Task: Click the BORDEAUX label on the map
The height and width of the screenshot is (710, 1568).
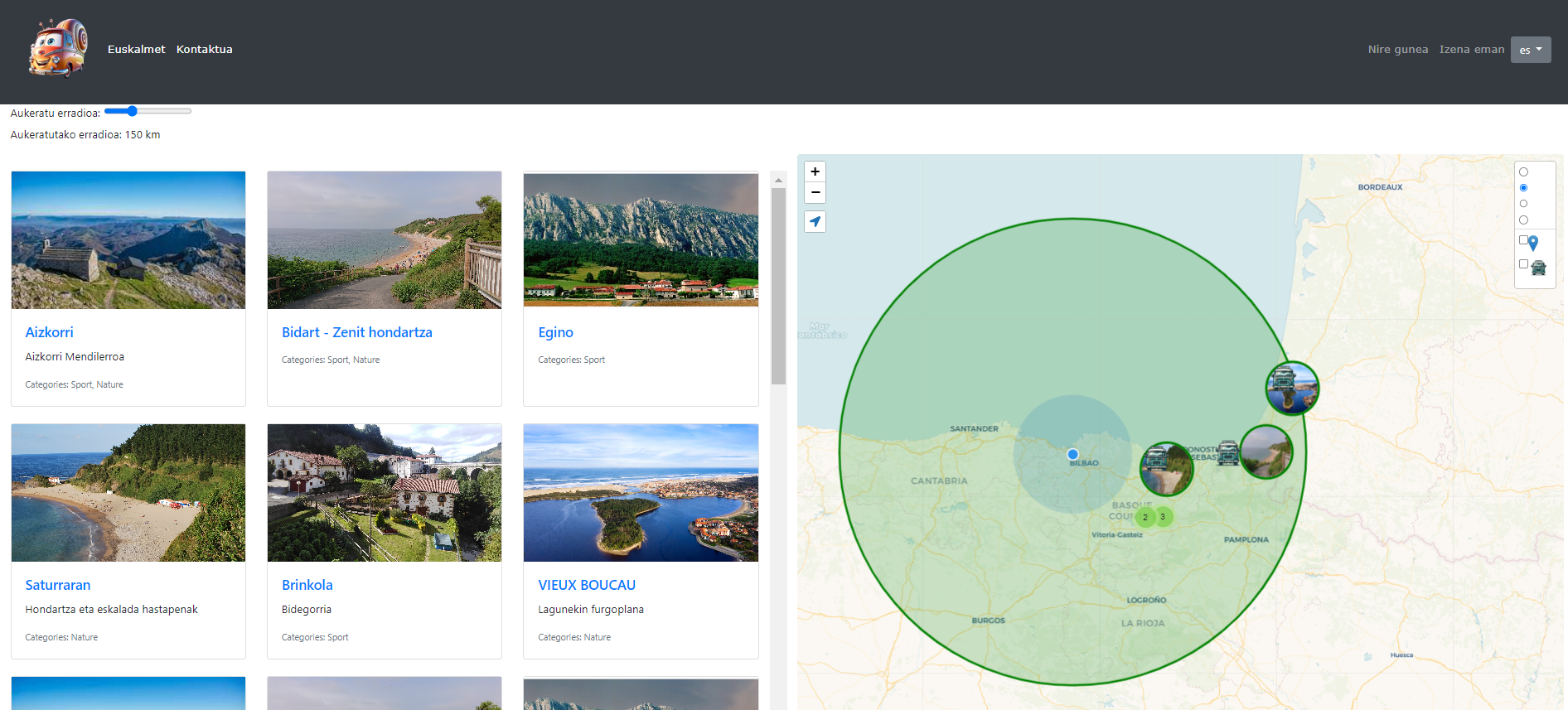Action: pyautogui.click(x=1381, y=187)
